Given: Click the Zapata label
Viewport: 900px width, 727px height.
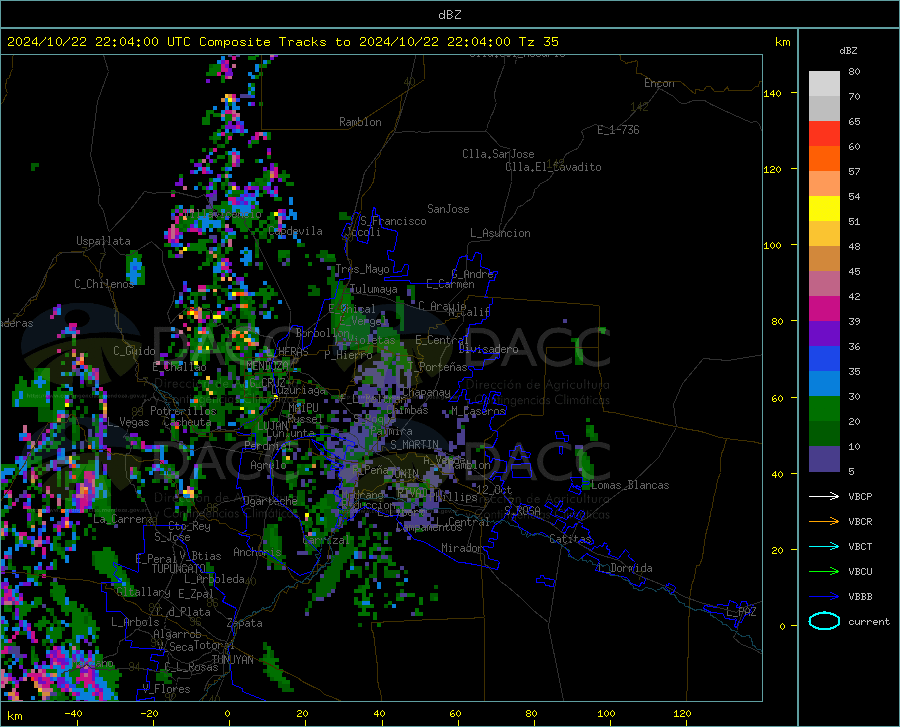Looking at the screenshot, I should click(244, 623).
